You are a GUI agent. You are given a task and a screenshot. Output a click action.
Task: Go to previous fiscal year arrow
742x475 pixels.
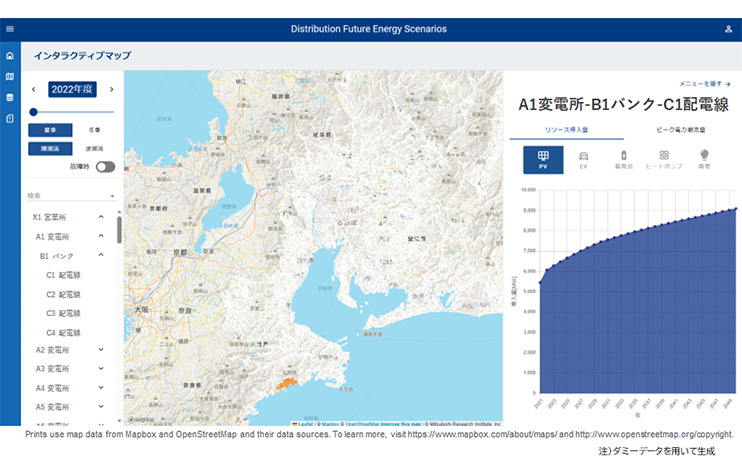click(x=34, y=89)
